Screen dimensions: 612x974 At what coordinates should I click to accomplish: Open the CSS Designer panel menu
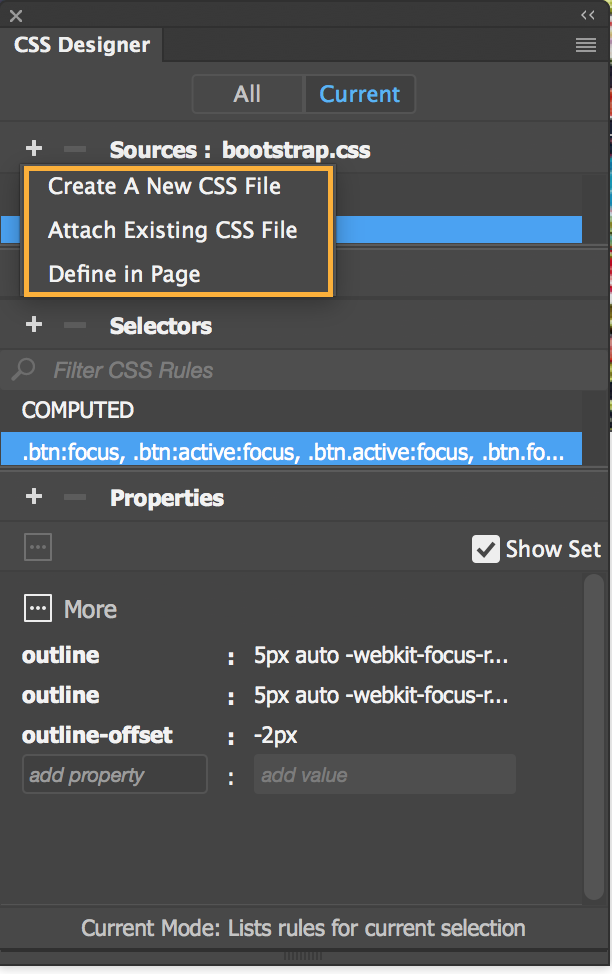tap(586, 45)
